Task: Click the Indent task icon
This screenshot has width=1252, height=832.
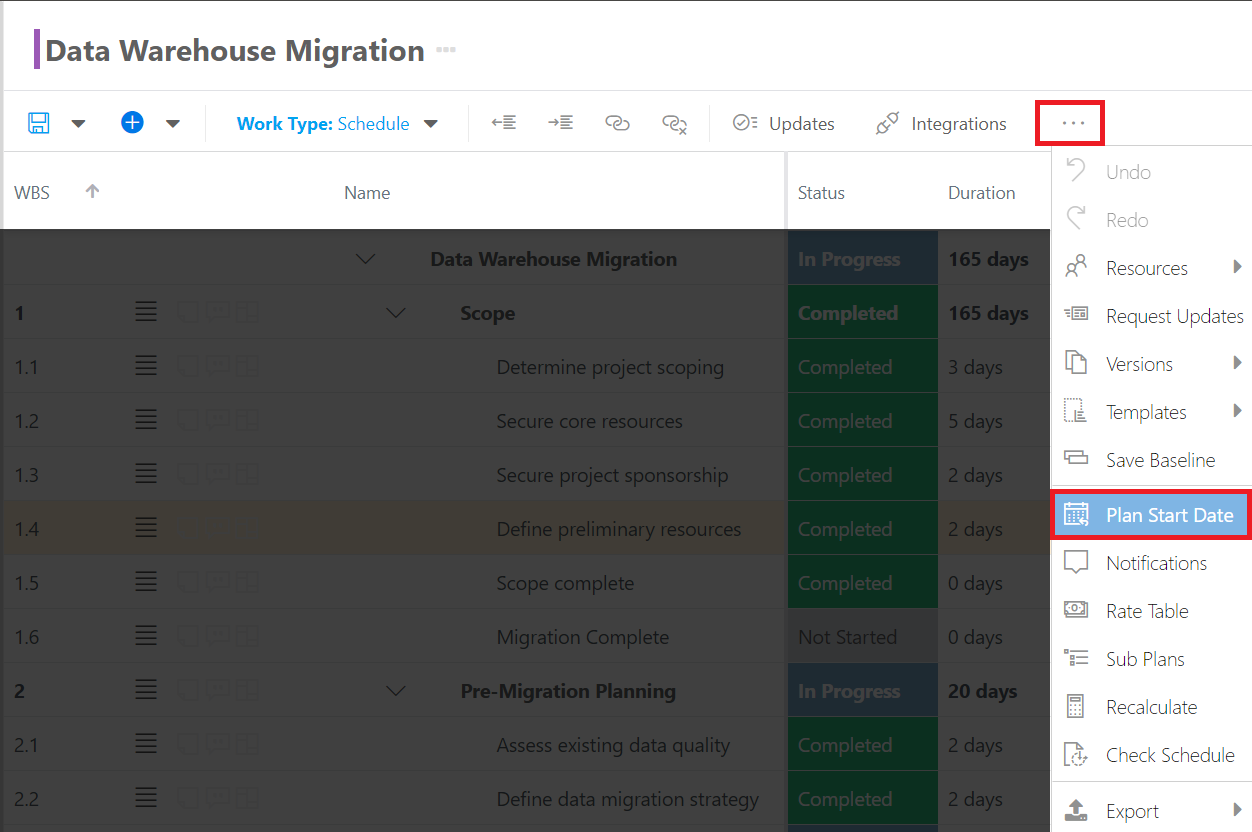Action: (x=560, y=123)
